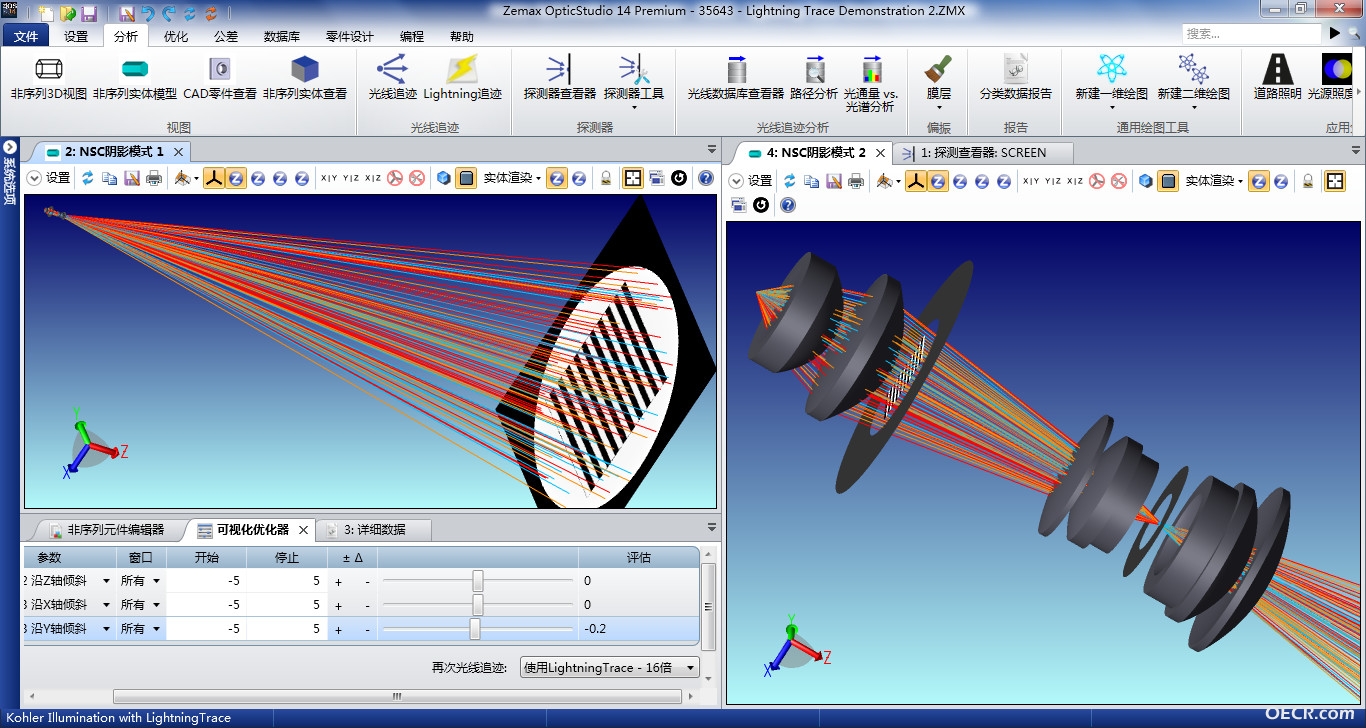Screen dimensions: 1366x728
Task: Click the plus button for 沿Y轴倾斜
Action: (338, 629)
